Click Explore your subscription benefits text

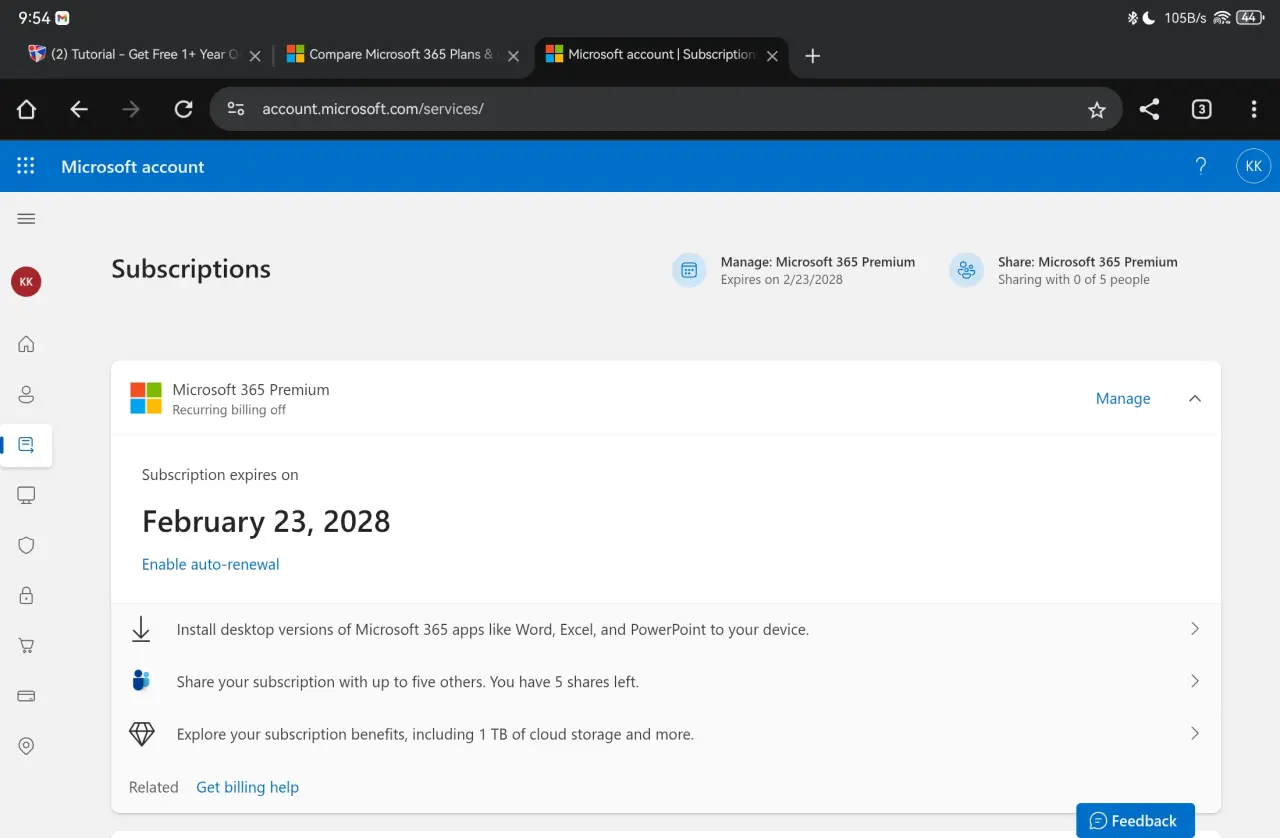click(x=435, y=734)
